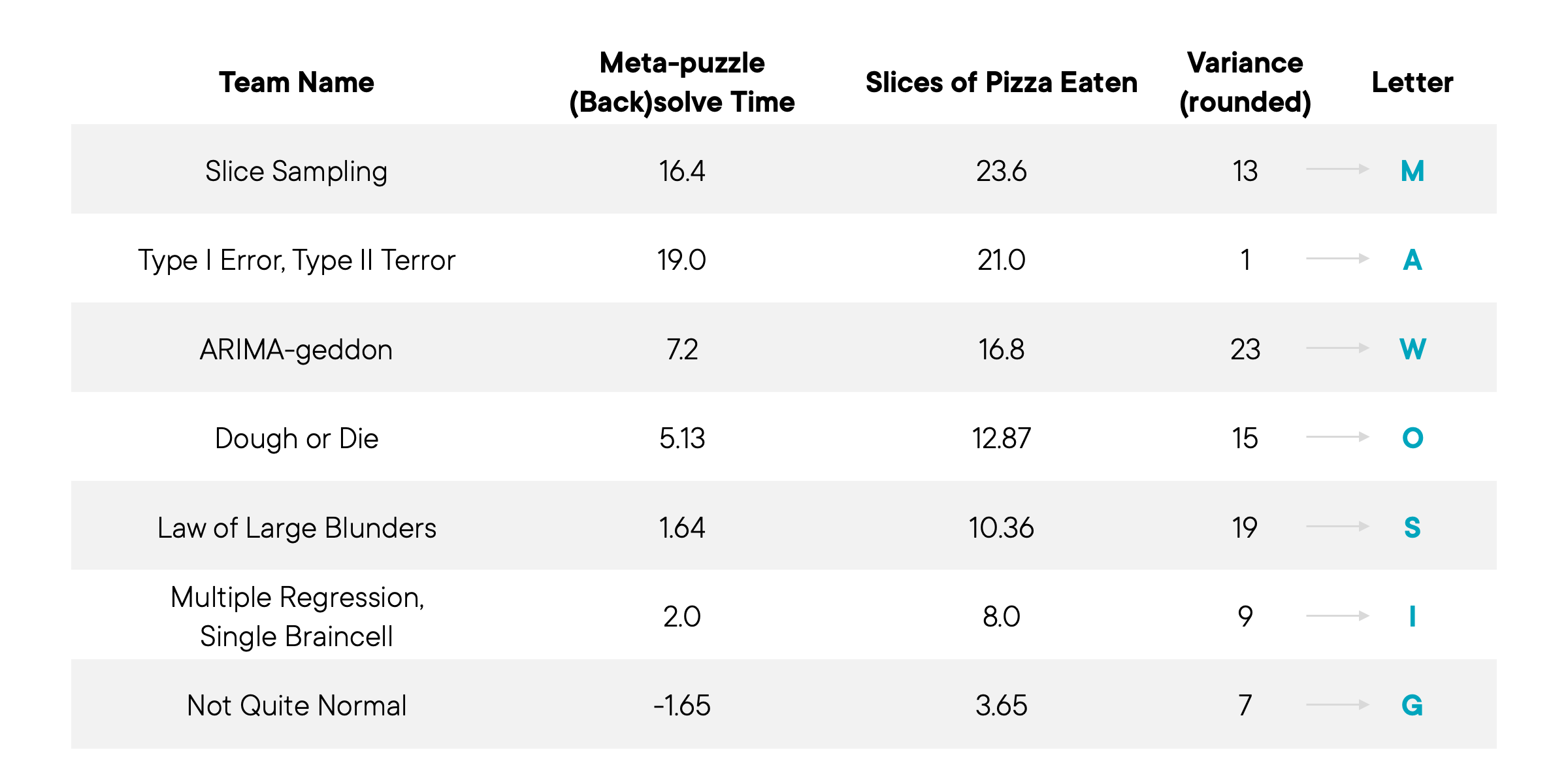Click the arrow pointing to letter W
Image resolution: width=1568 pixels, height=784 pixels.
point(1337,348)
